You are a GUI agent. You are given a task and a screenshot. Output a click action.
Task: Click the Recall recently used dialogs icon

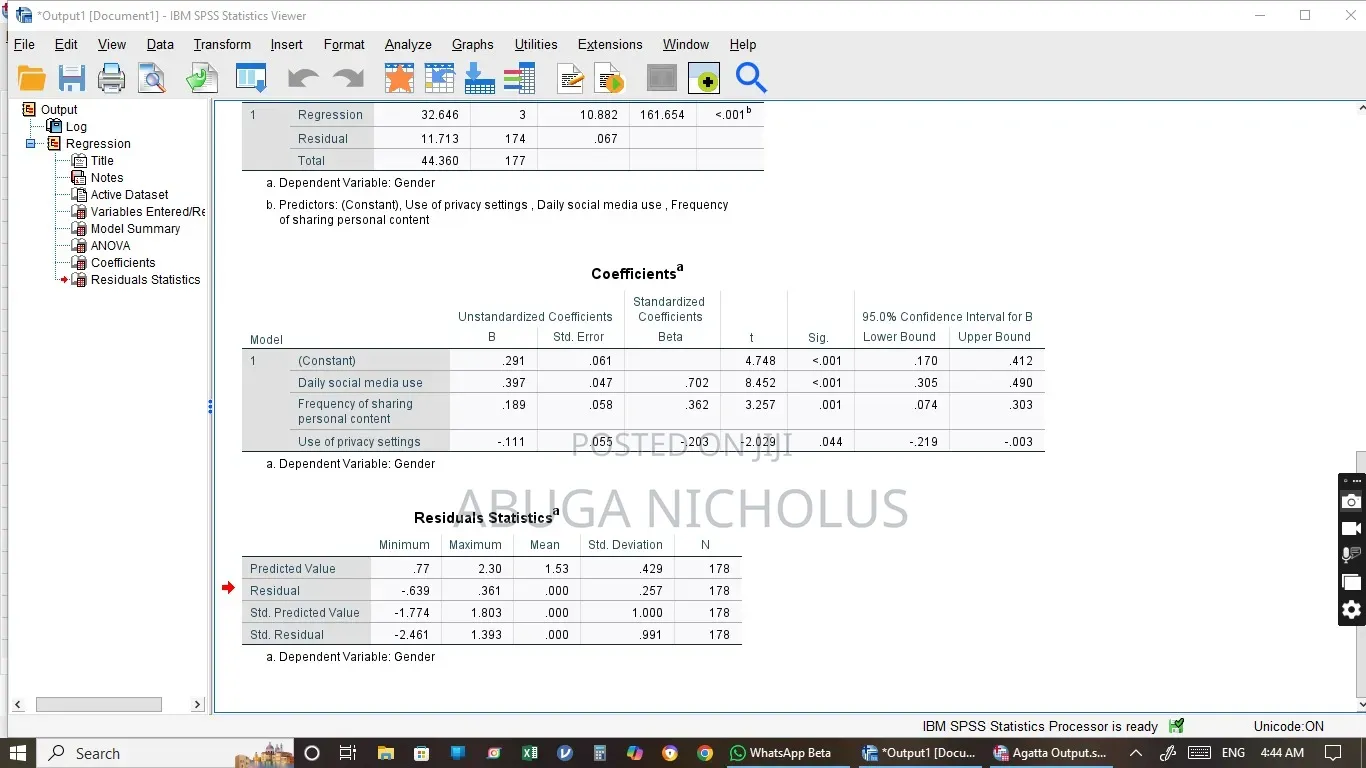(250, 78)
